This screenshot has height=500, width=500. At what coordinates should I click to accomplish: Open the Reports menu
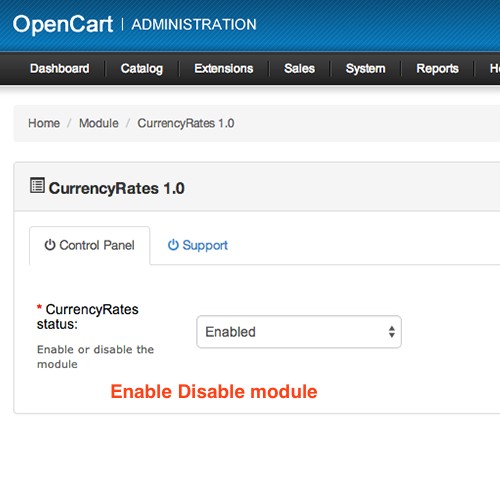437,69
